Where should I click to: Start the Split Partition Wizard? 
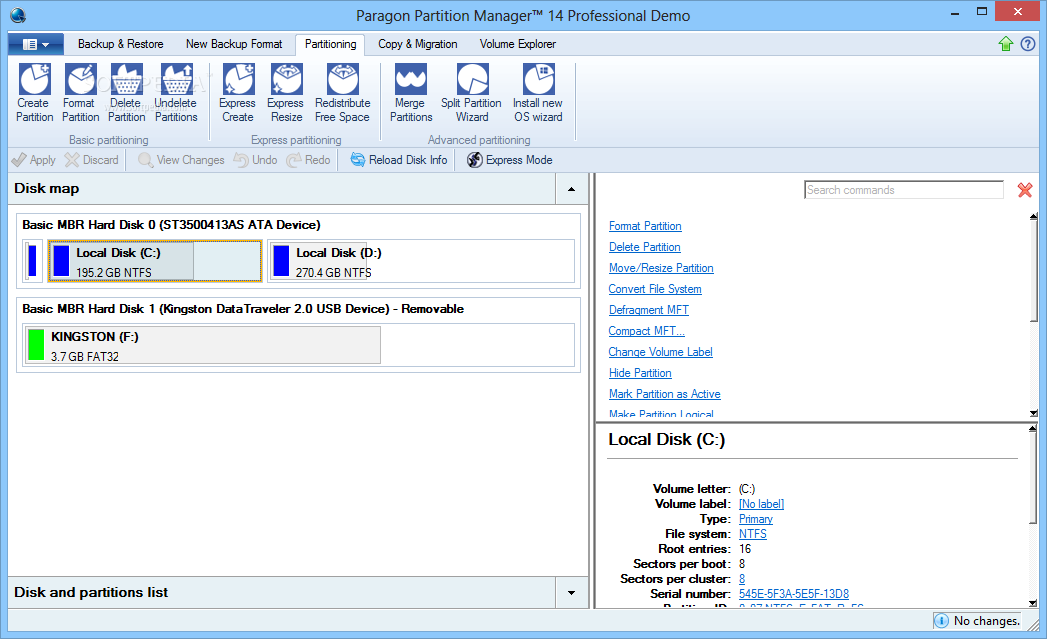point(471,93)
